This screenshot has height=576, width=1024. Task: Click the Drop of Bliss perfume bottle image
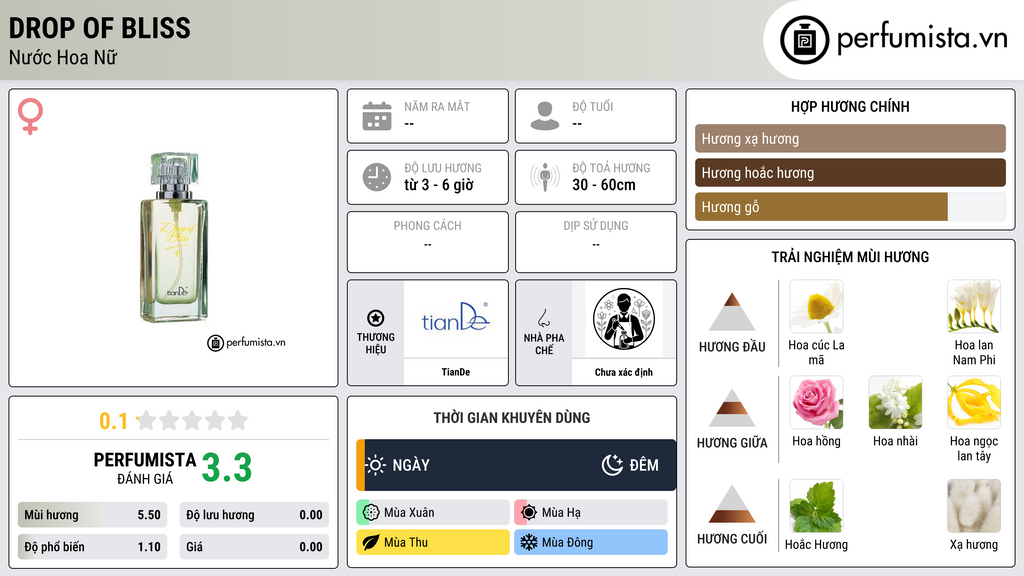174,237
